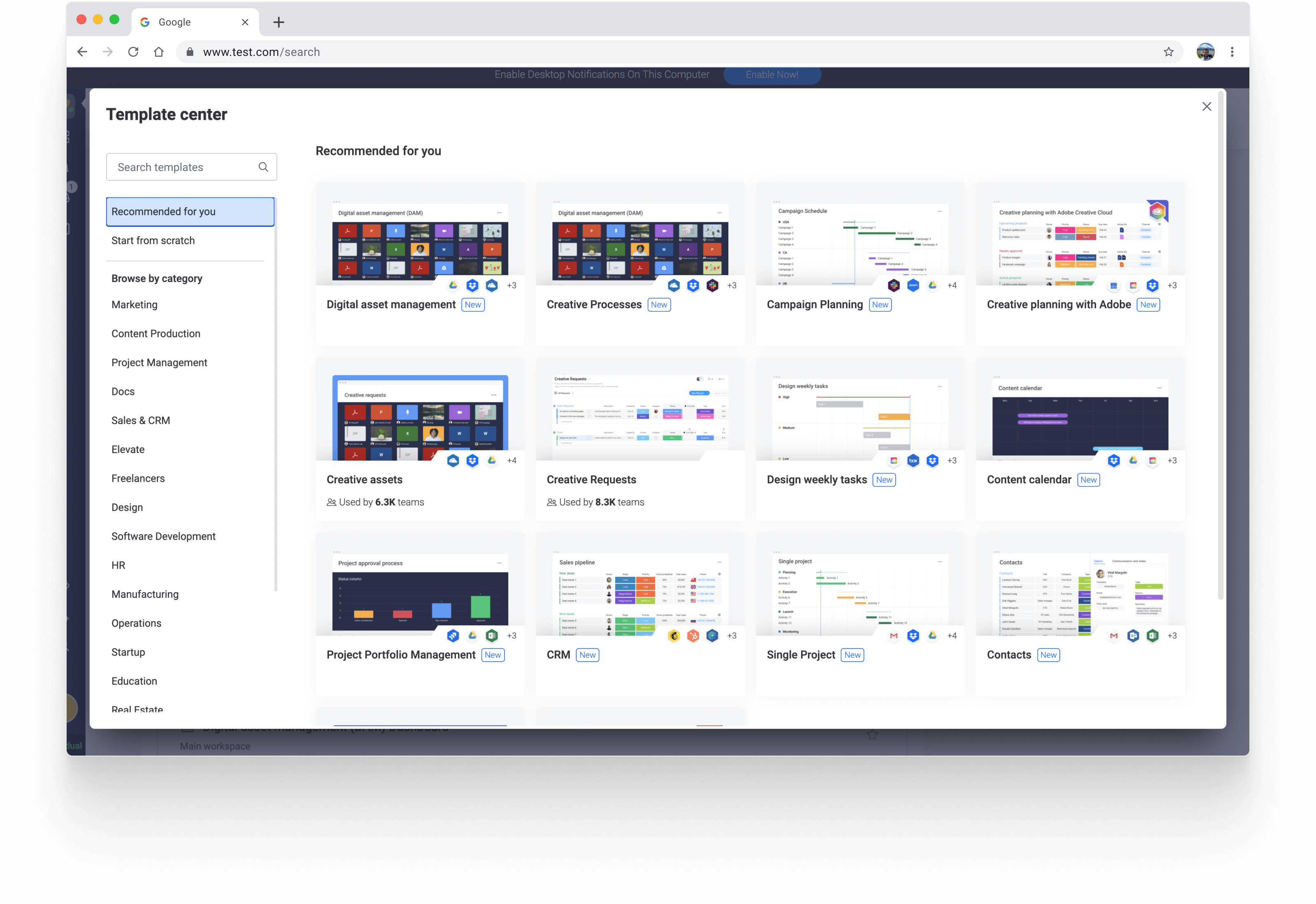Browse the Sales & CRM category

click(x=141, y=420)
